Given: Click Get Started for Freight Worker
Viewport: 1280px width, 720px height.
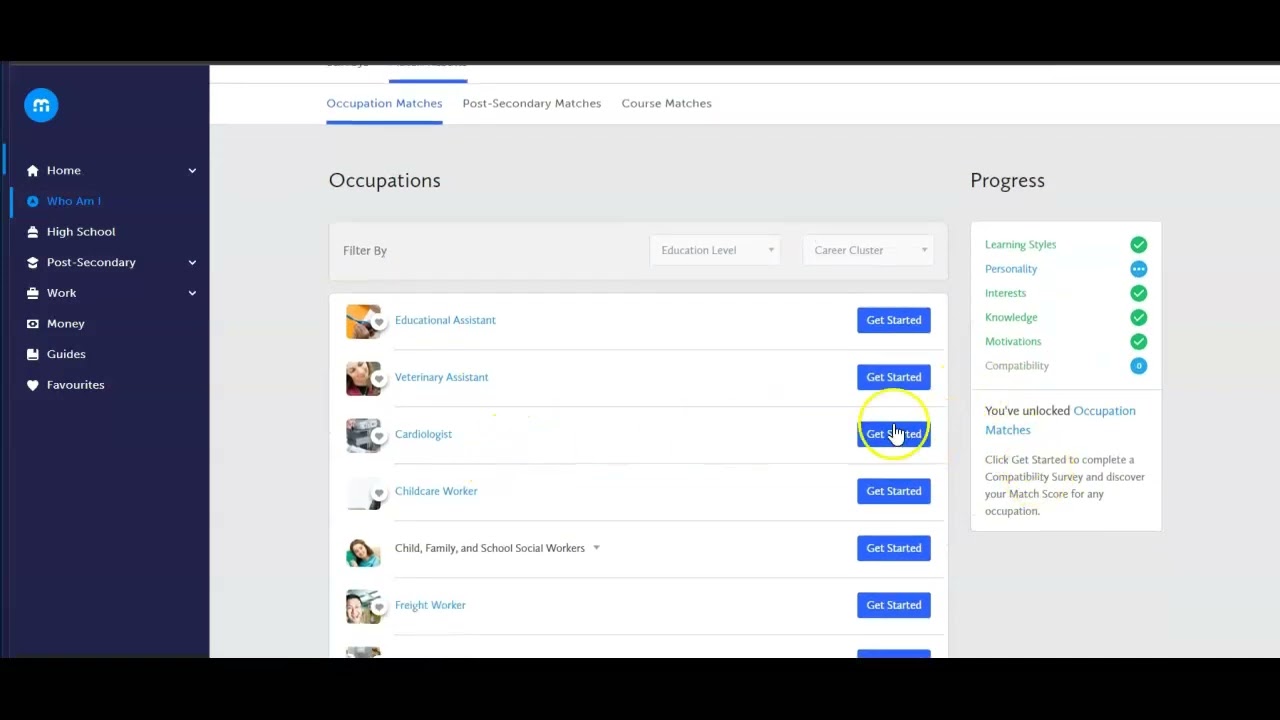Looking at the screenshot, I should click(894, 605).
